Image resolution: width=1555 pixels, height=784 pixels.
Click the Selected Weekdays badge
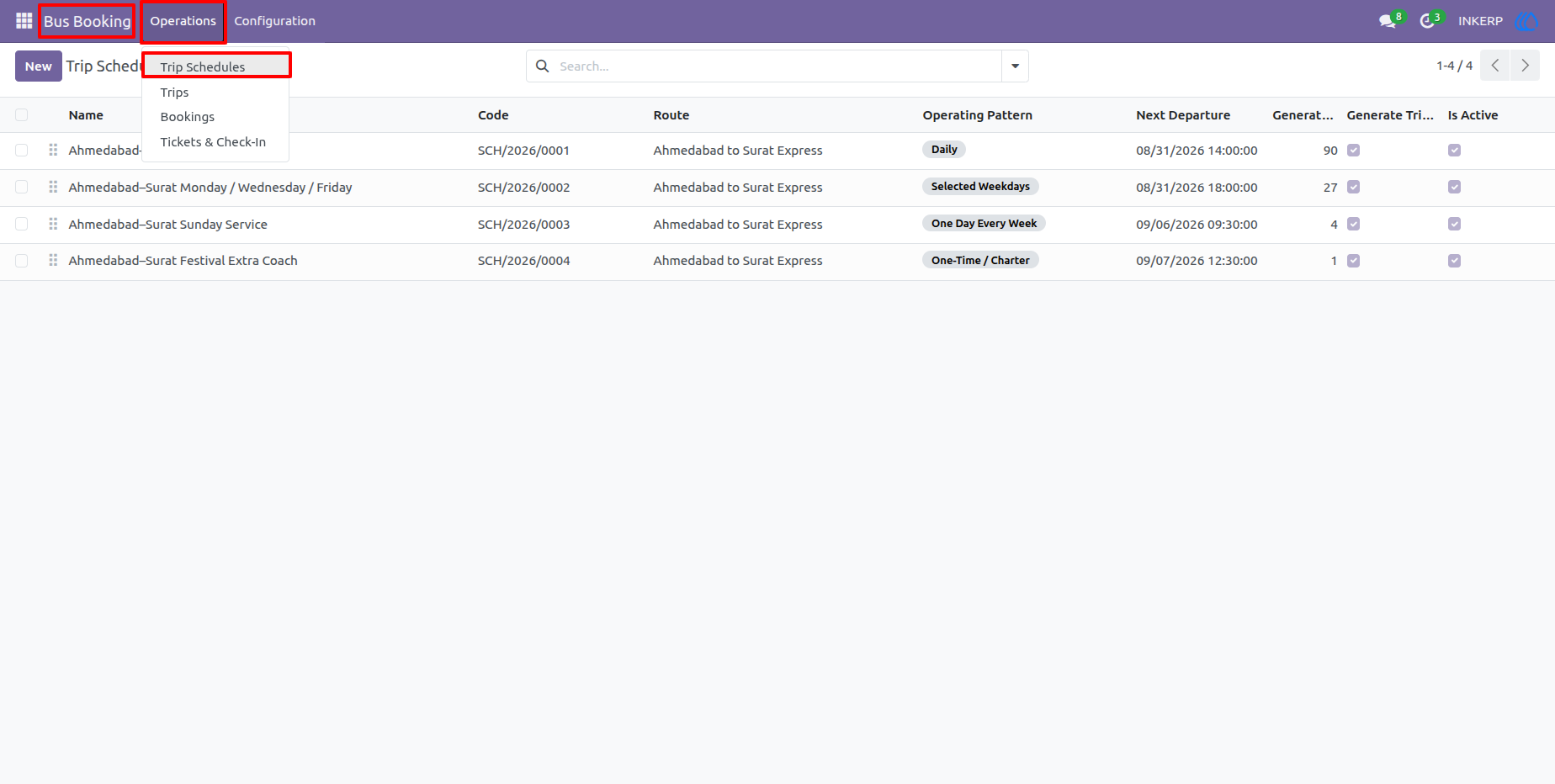coord(980,187)
